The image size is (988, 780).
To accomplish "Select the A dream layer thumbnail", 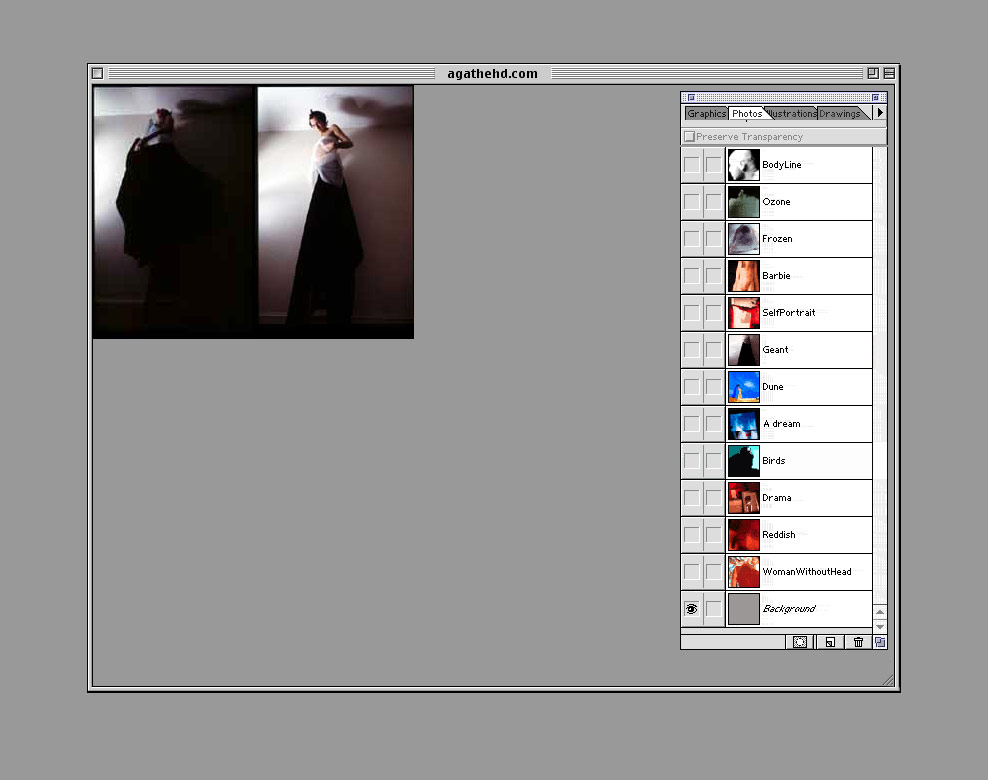I will [744, 424].
